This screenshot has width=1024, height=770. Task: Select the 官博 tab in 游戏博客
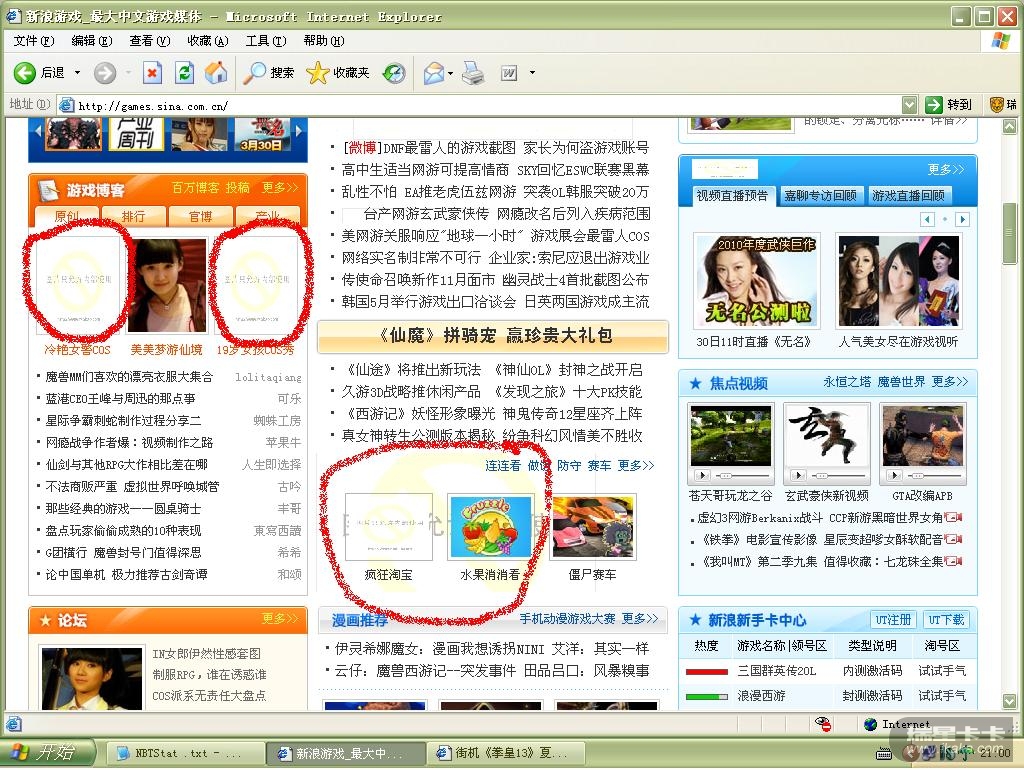(200, 216)
